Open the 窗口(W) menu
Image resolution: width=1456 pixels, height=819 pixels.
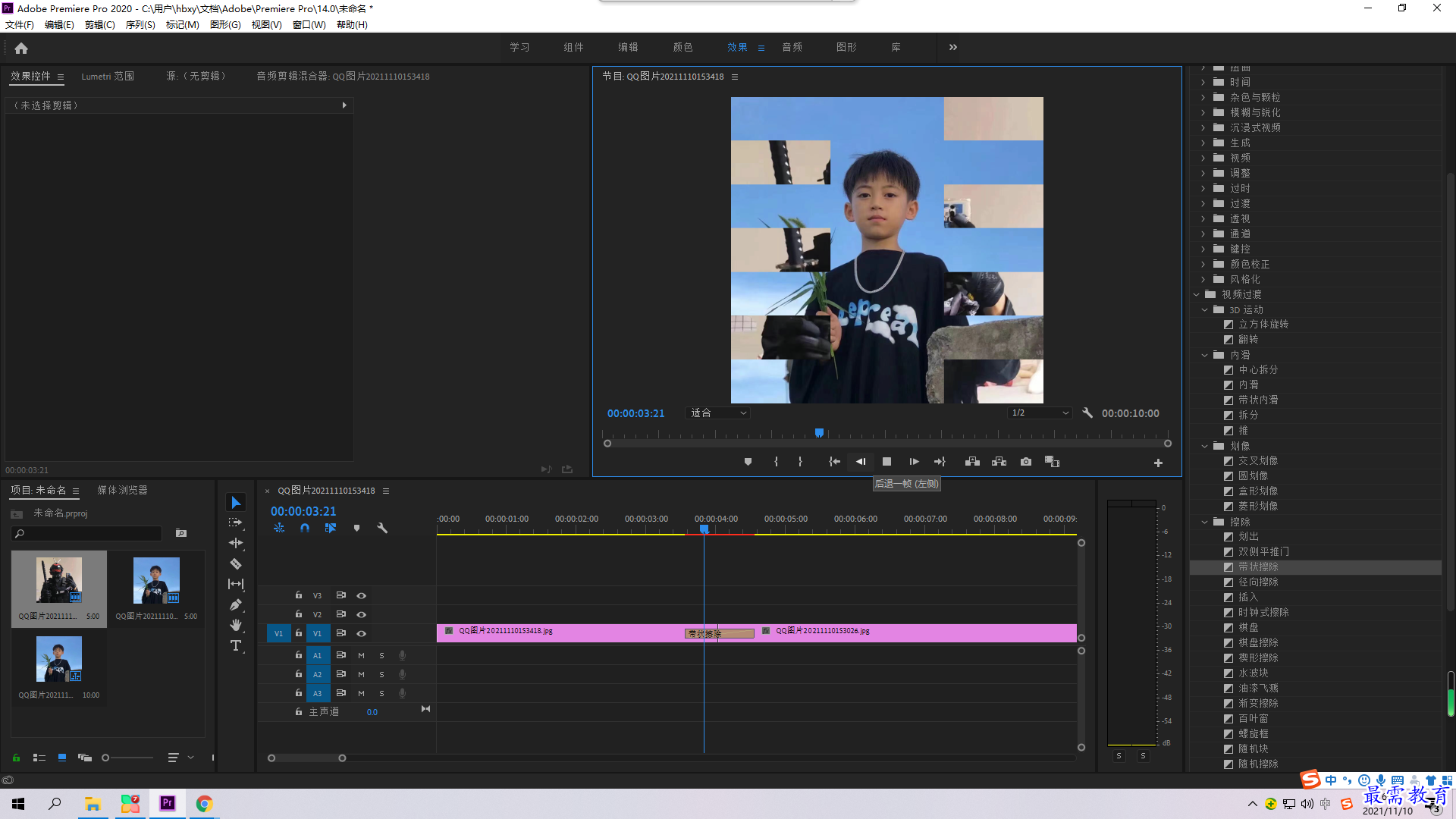309,25
